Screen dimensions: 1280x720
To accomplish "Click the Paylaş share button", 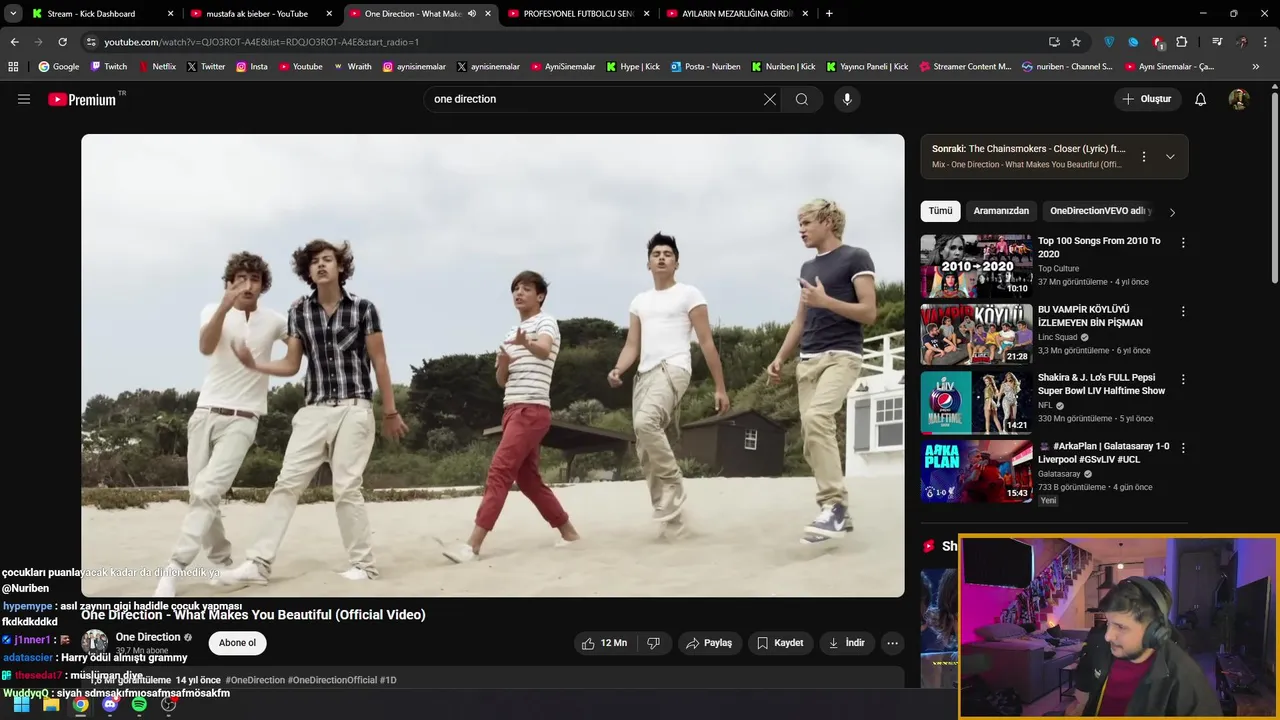I will (709, 643).
